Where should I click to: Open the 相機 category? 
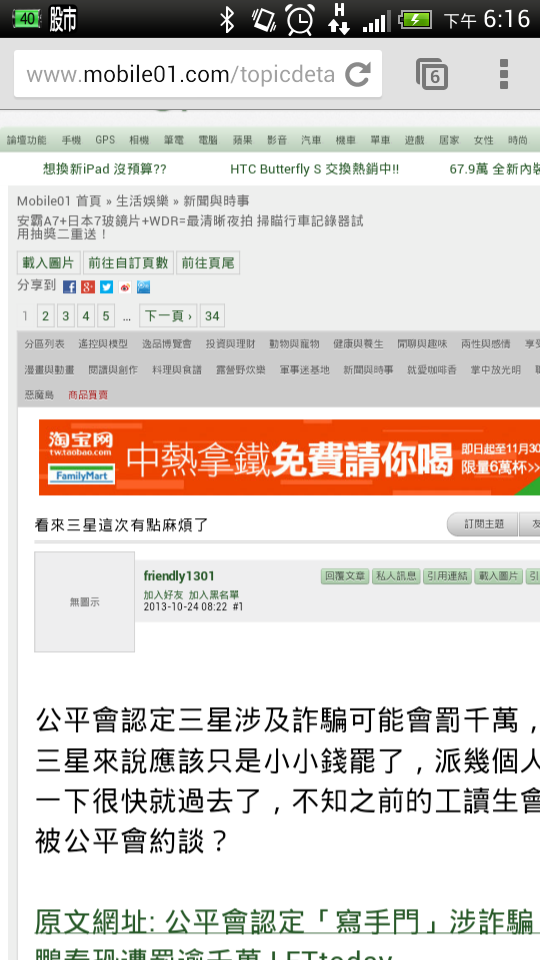[139, 140]
